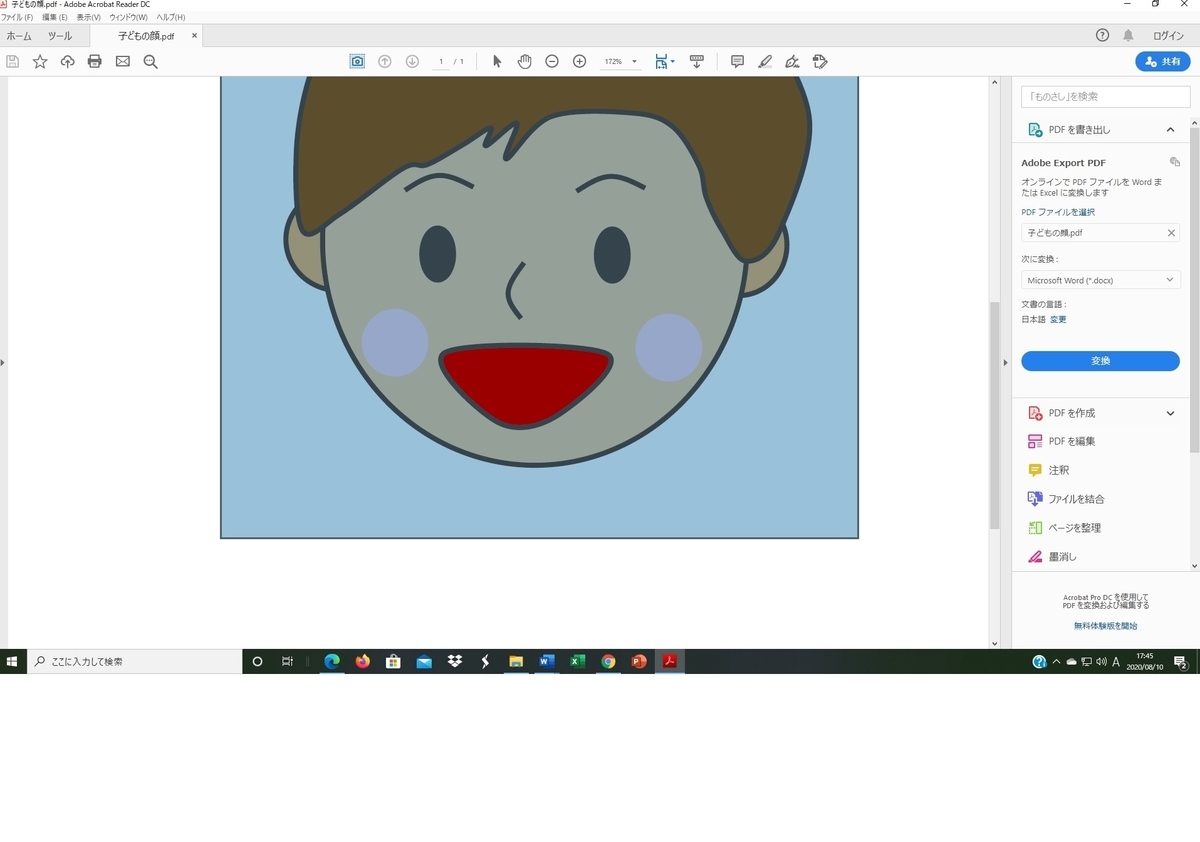The width and height of the screenshot is (1200, 842).
Task: Open the 表示(V) menu
Action: (89, 18)
